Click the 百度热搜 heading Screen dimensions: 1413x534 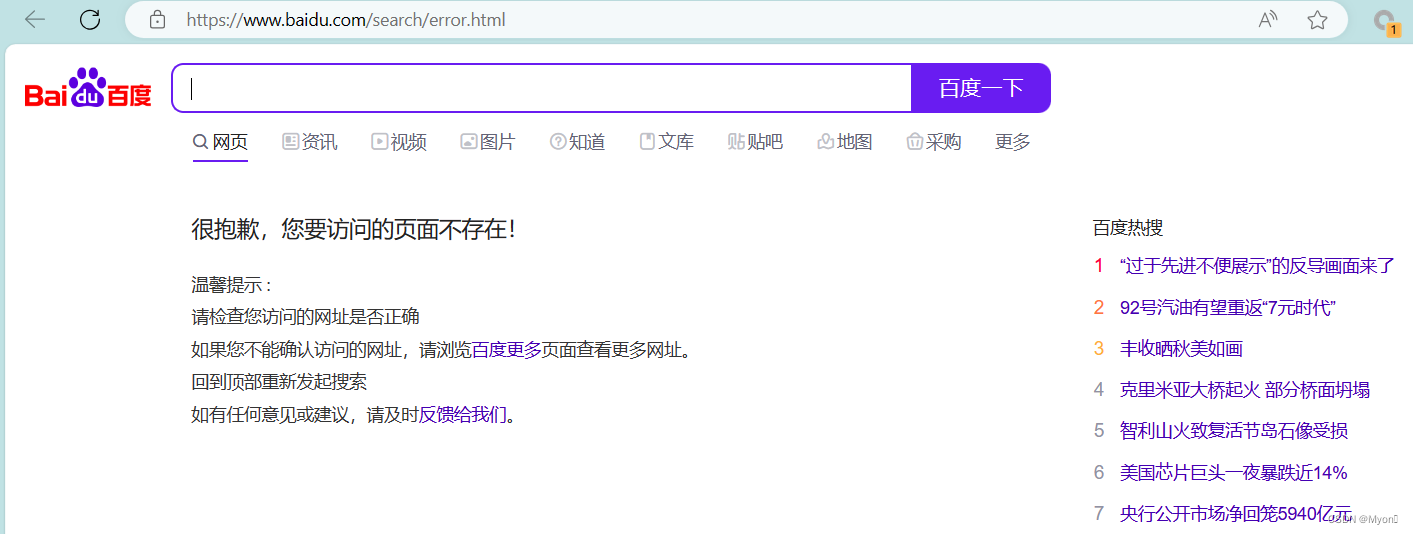(x=1128, y=228)
